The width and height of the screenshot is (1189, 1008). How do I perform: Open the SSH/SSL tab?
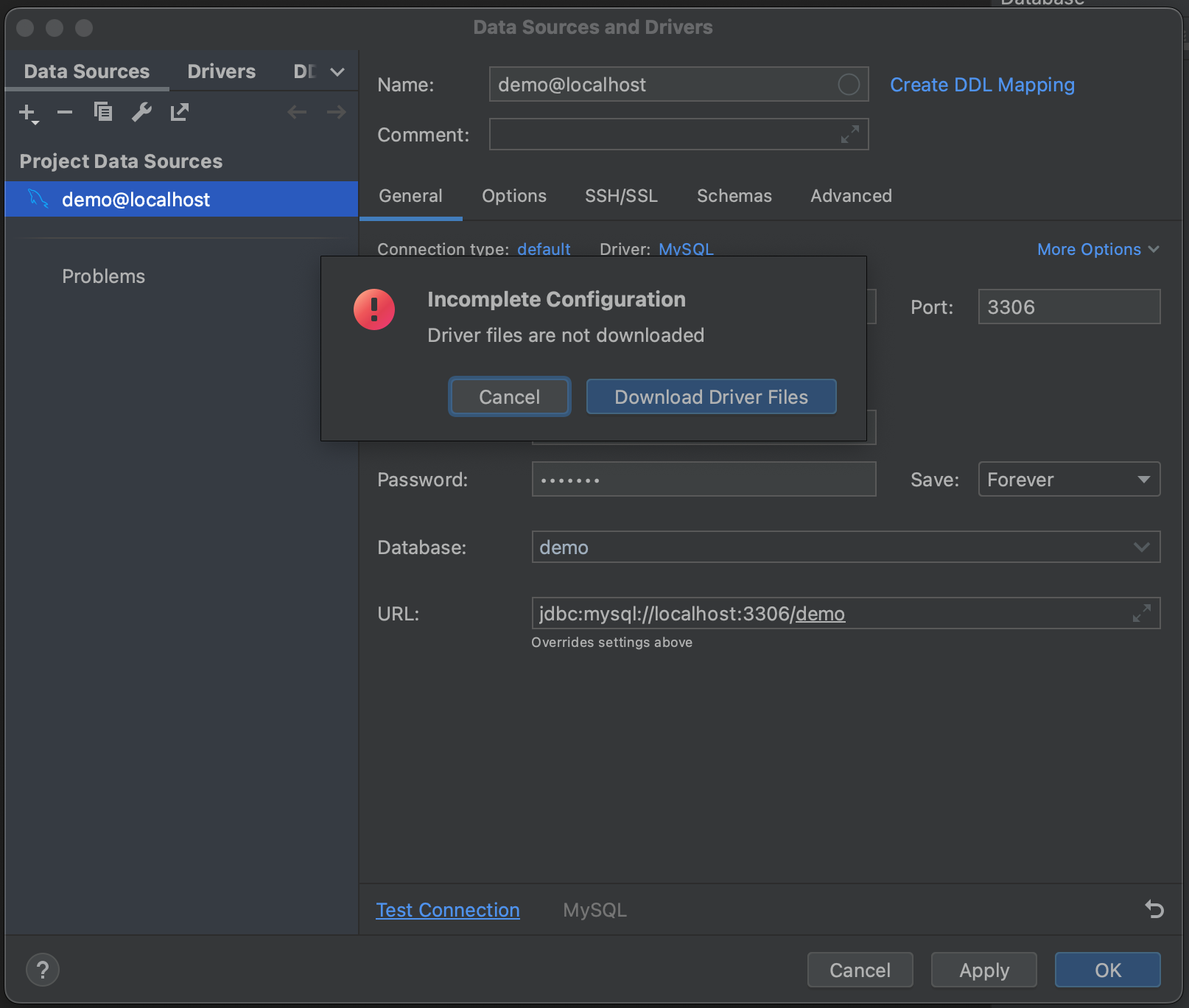[x=621, y=196]
